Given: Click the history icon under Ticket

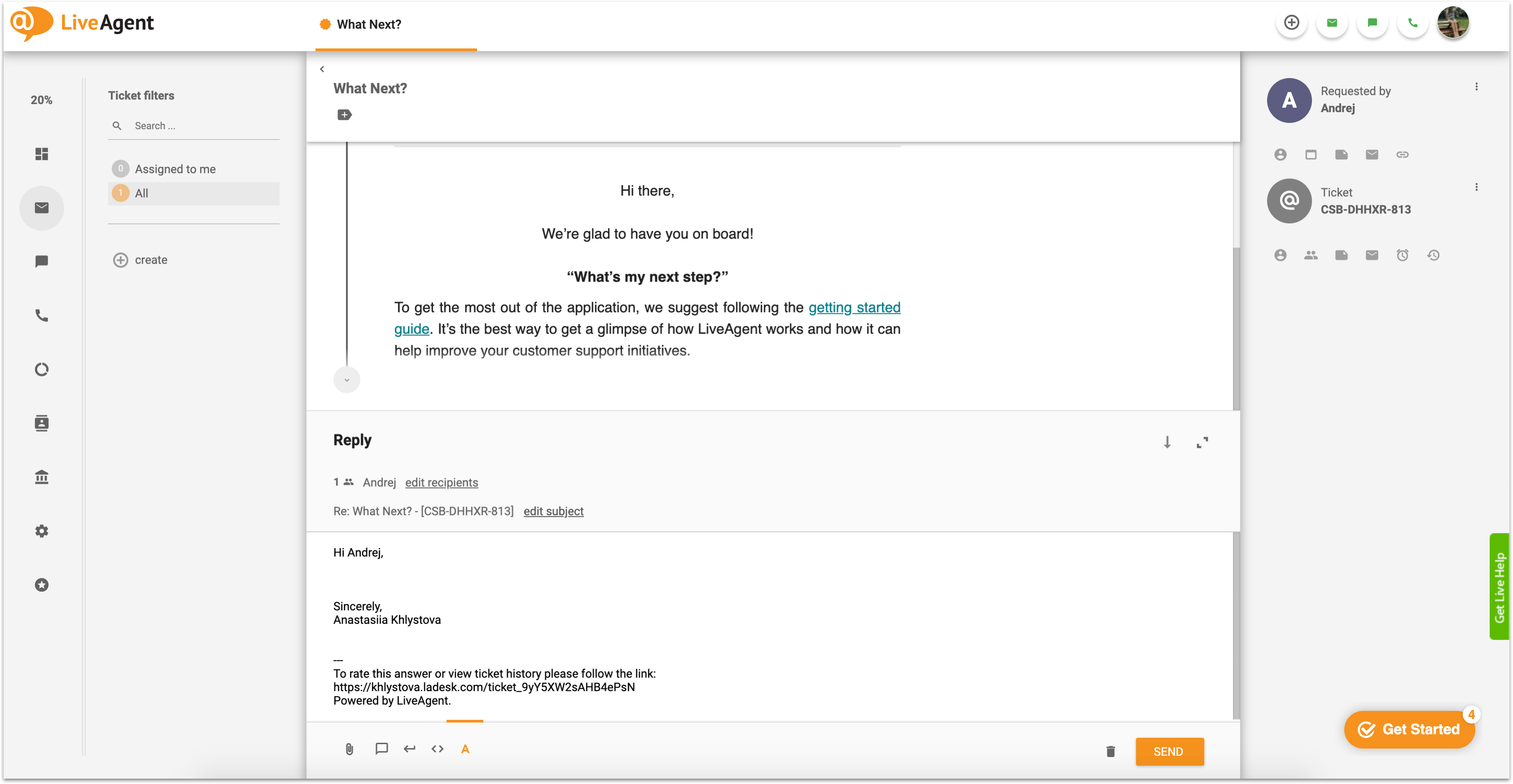Looking at the screenshot, I should pyautogui.click(x=1433, y=255).
